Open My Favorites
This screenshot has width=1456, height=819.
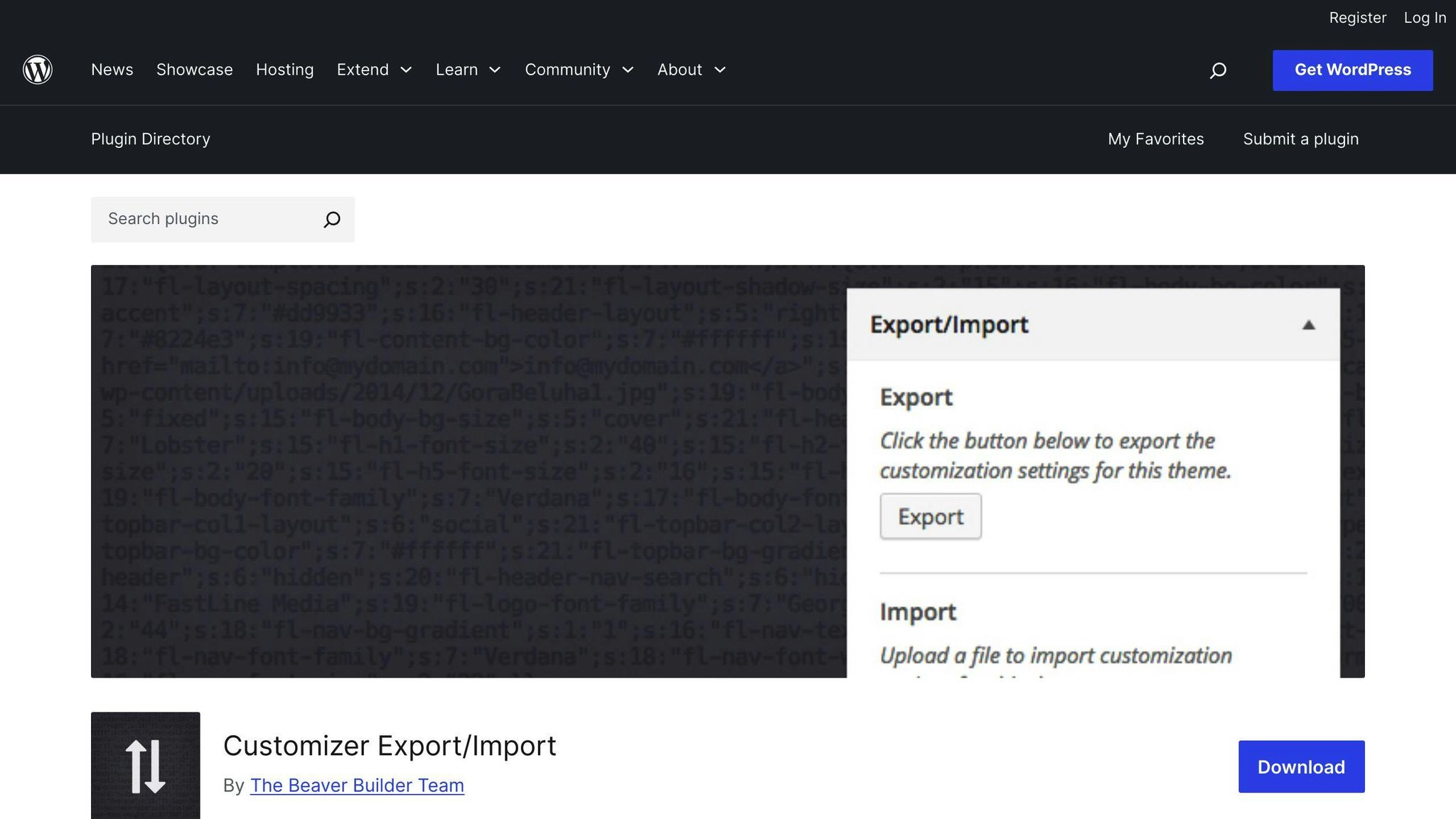[x=1156, y=139]
